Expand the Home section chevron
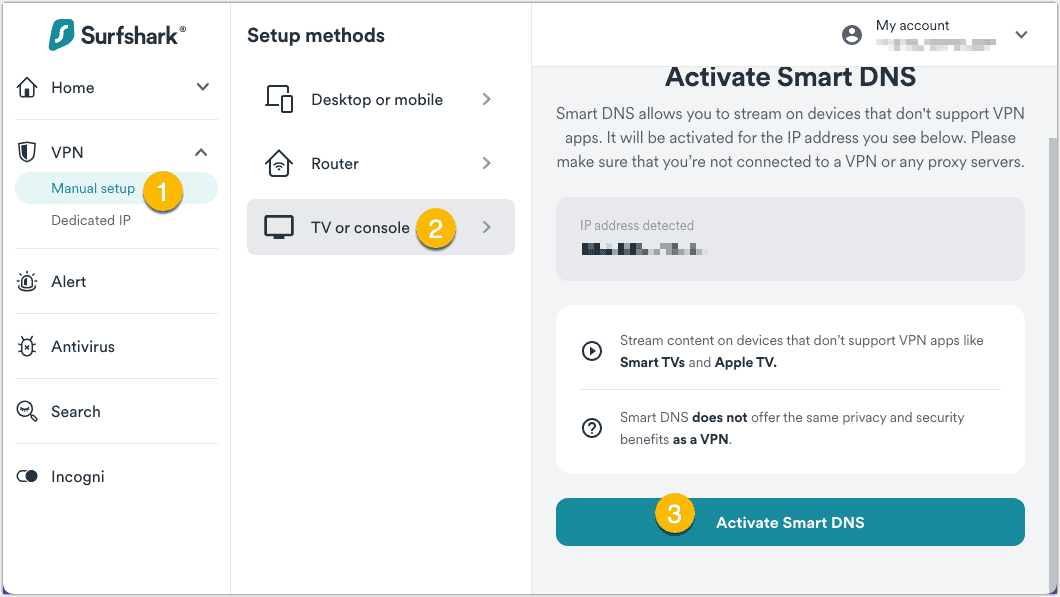Image resolution: width=1060 pixels, height=597 pixels. [203, 88]
